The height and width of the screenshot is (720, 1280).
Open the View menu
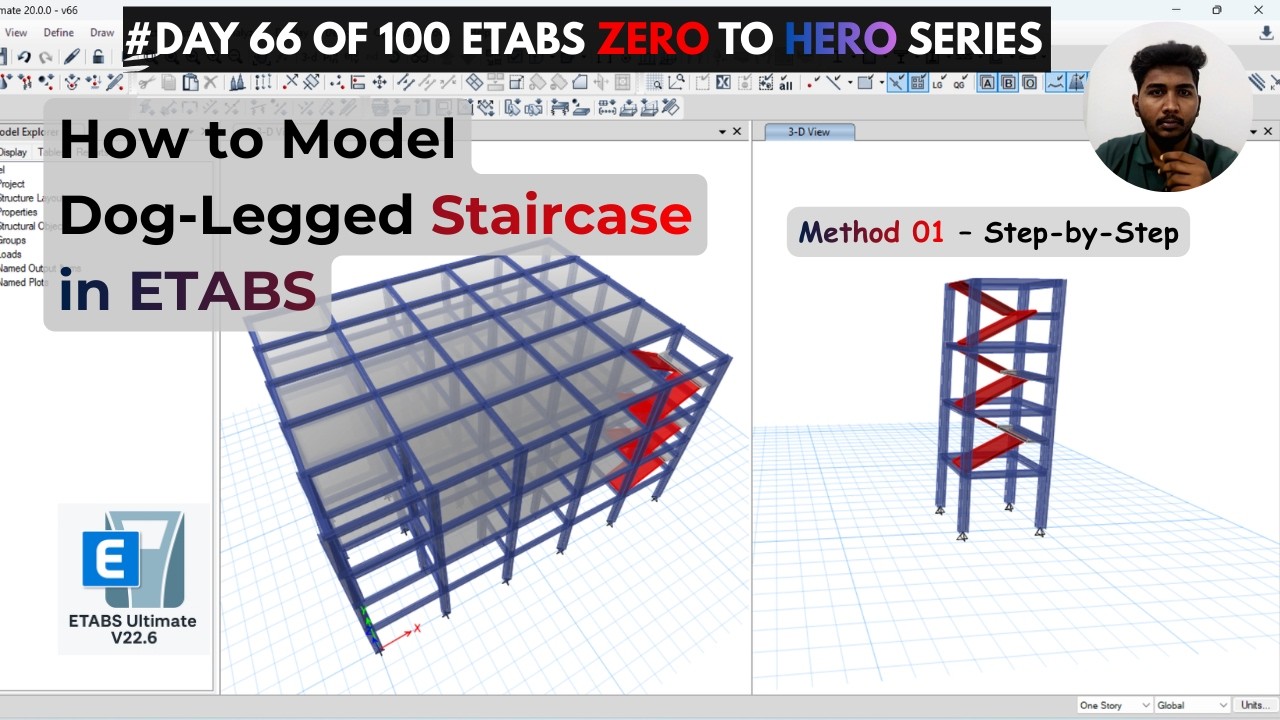(16, 32)
